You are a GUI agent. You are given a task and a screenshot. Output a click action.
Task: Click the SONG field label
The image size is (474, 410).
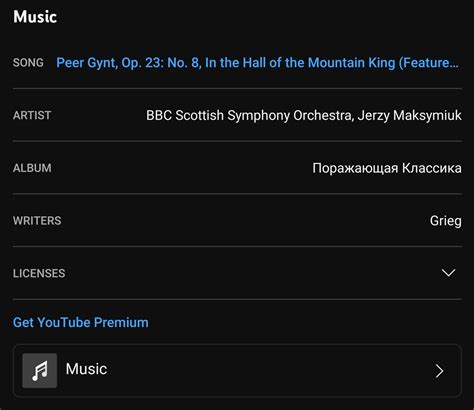(x=28, y=63)
